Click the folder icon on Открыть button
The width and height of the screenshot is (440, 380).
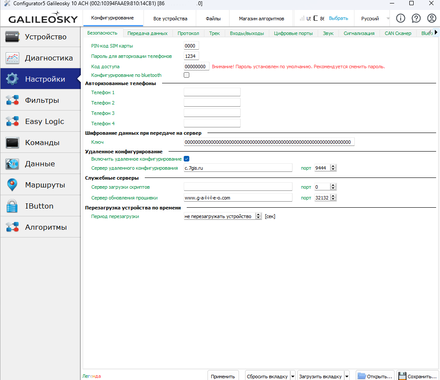[362, 376]
